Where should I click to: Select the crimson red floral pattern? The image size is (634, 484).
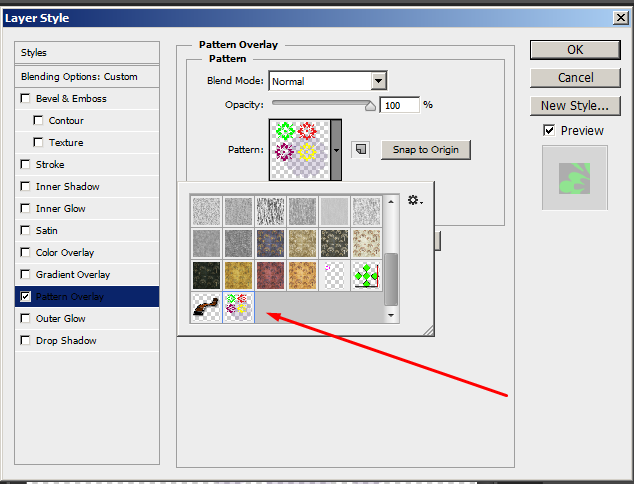pyautogui.click(x=270, y=276)
